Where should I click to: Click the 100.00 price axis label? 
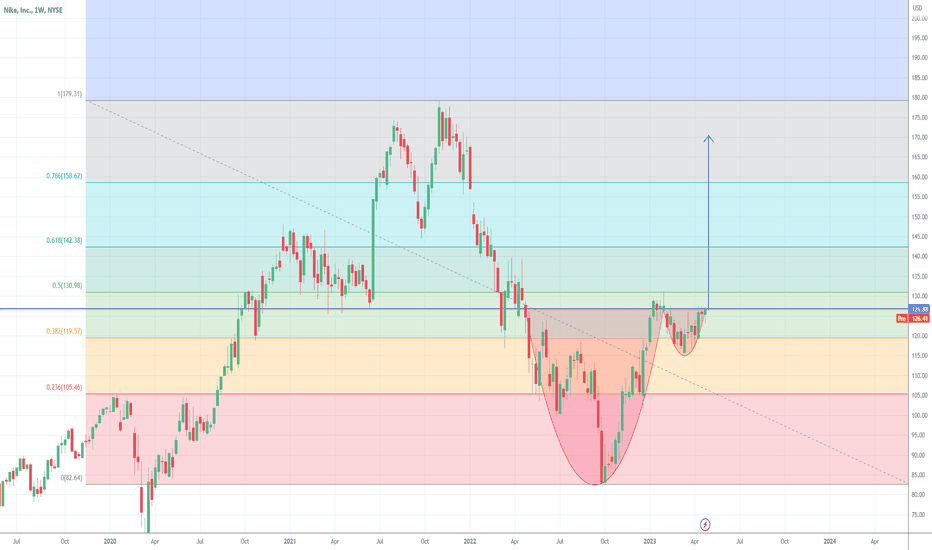pos(919,416)
